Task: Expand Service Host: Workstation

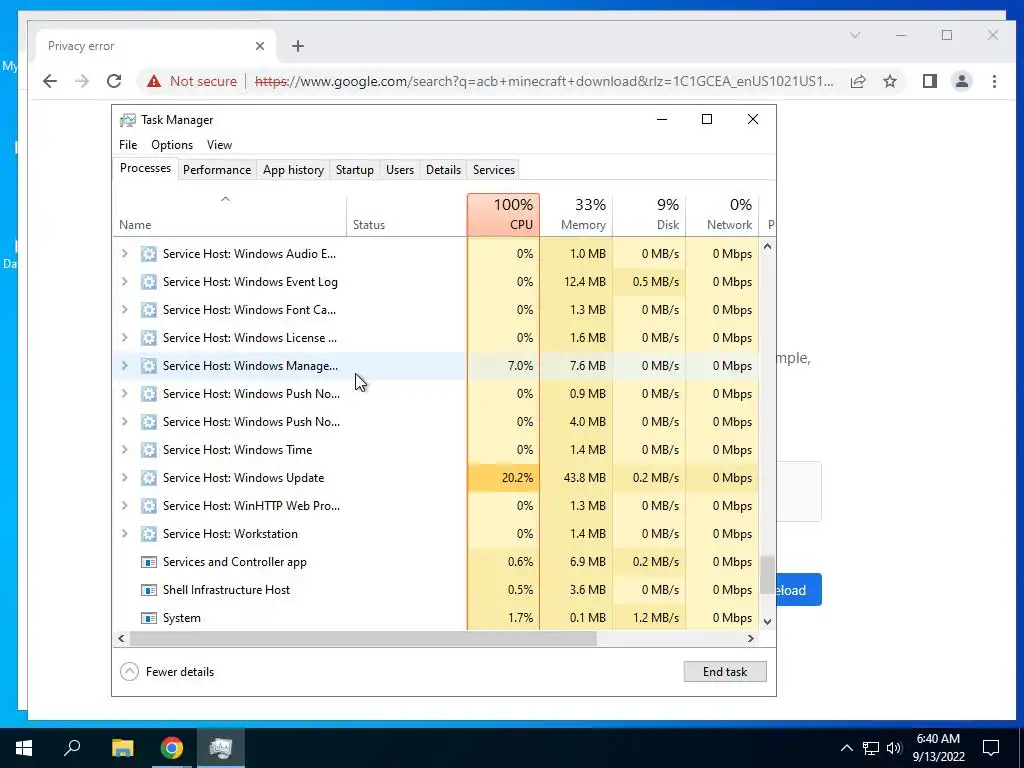Action: pyautogui.click(x=125, y=534)
